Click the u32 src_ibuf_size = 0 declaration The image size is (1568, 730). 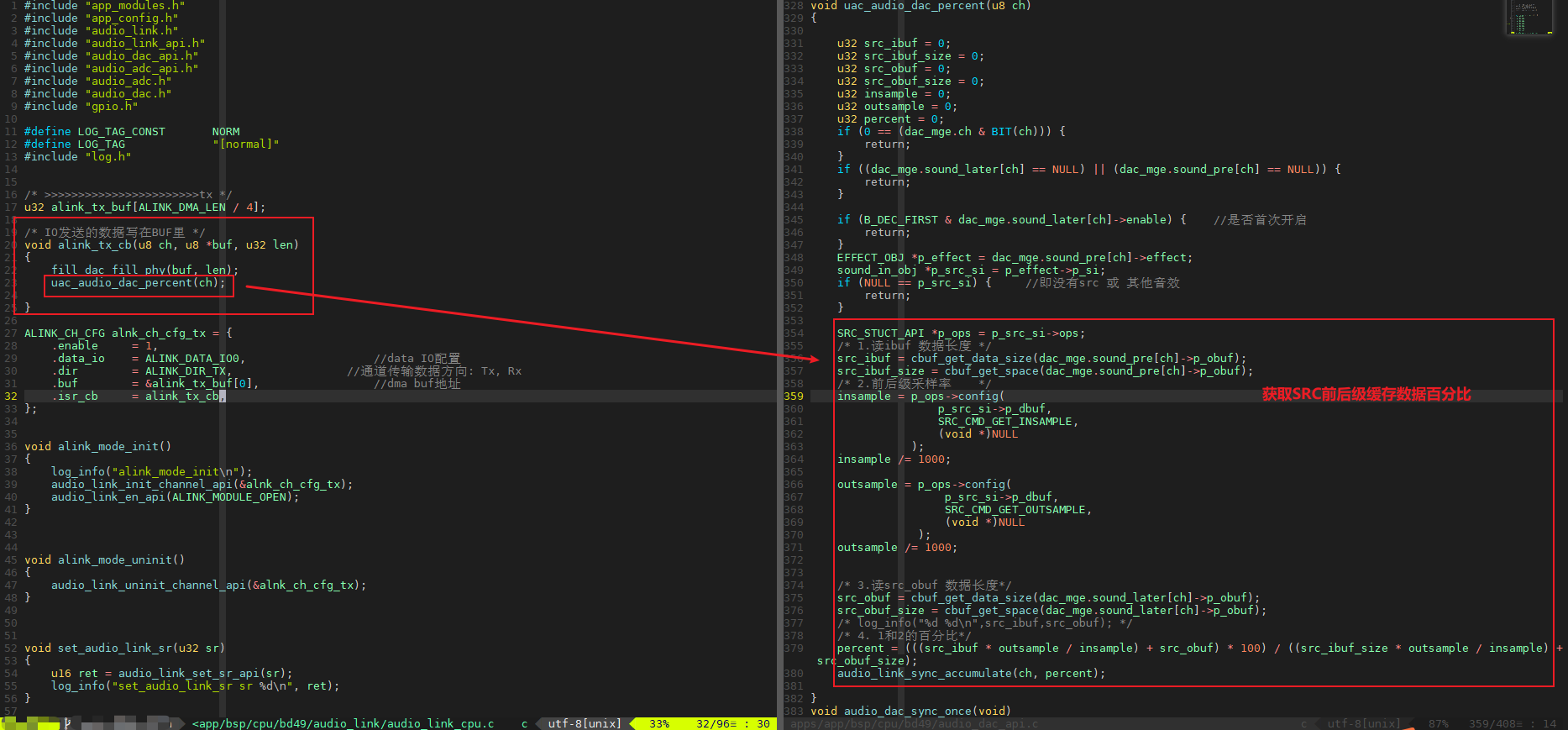click(x=911, y=55)
